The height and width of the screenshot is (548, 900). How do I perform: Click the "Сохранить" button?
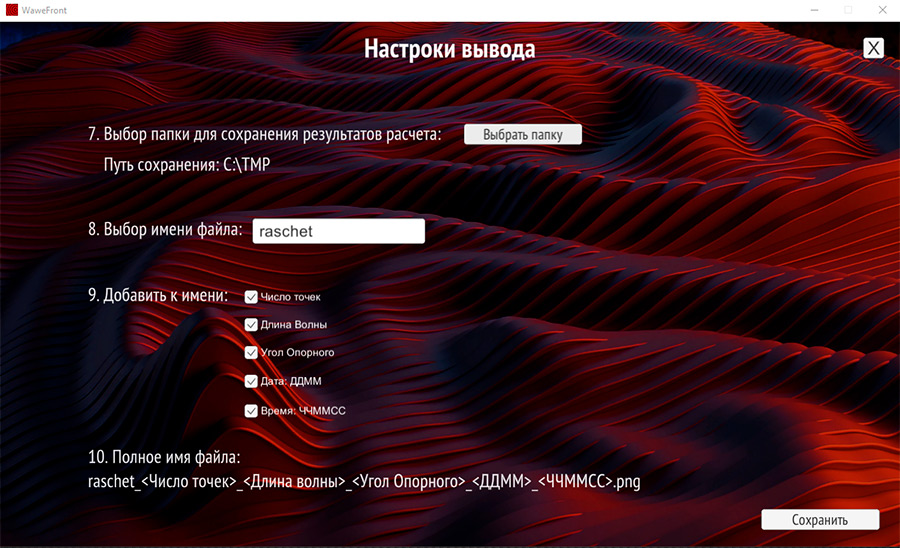point(820,520)
